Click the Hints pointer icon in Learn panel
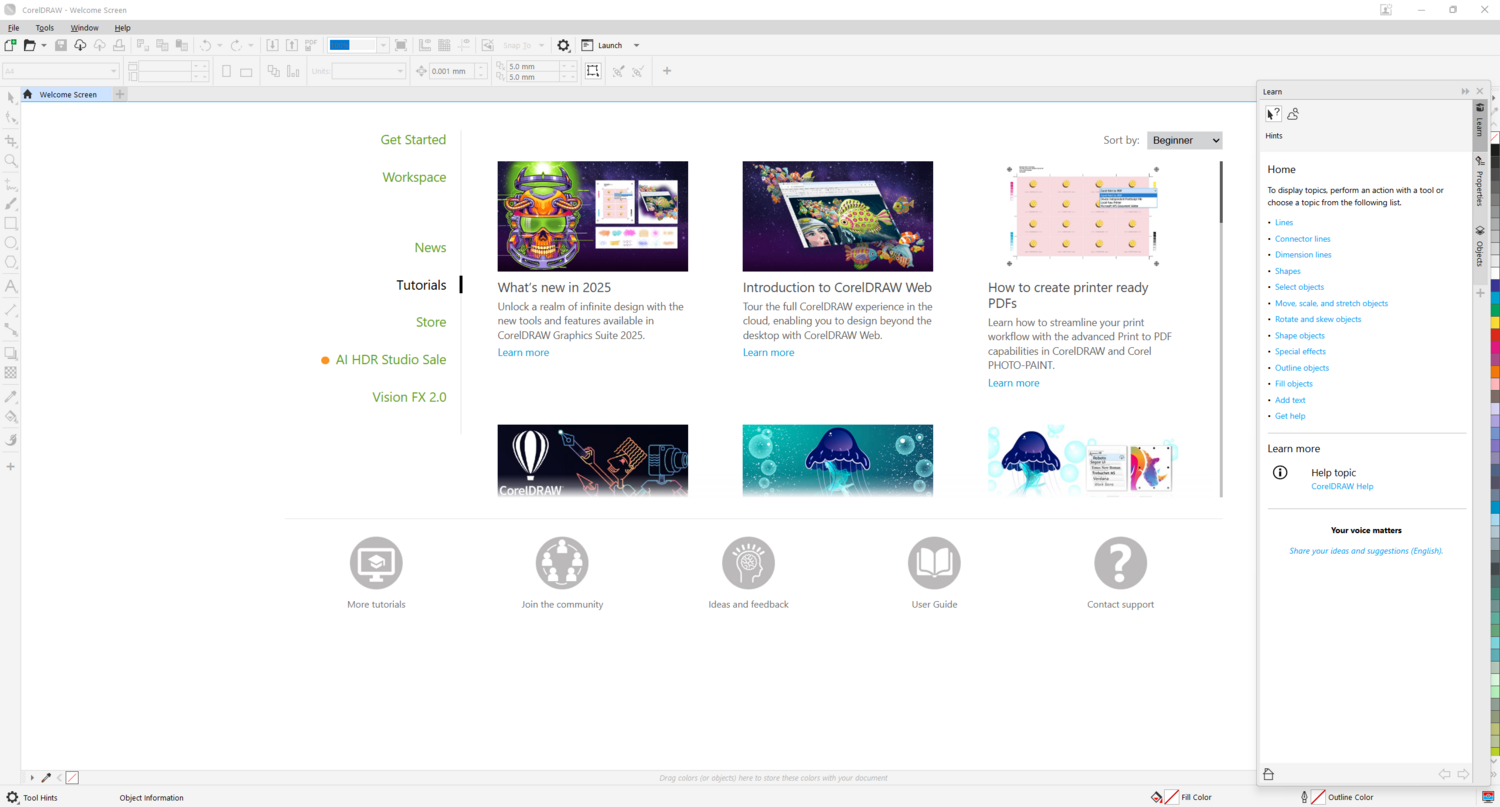The width and height of the screenshot is (1500, 807). point(1273,114)
